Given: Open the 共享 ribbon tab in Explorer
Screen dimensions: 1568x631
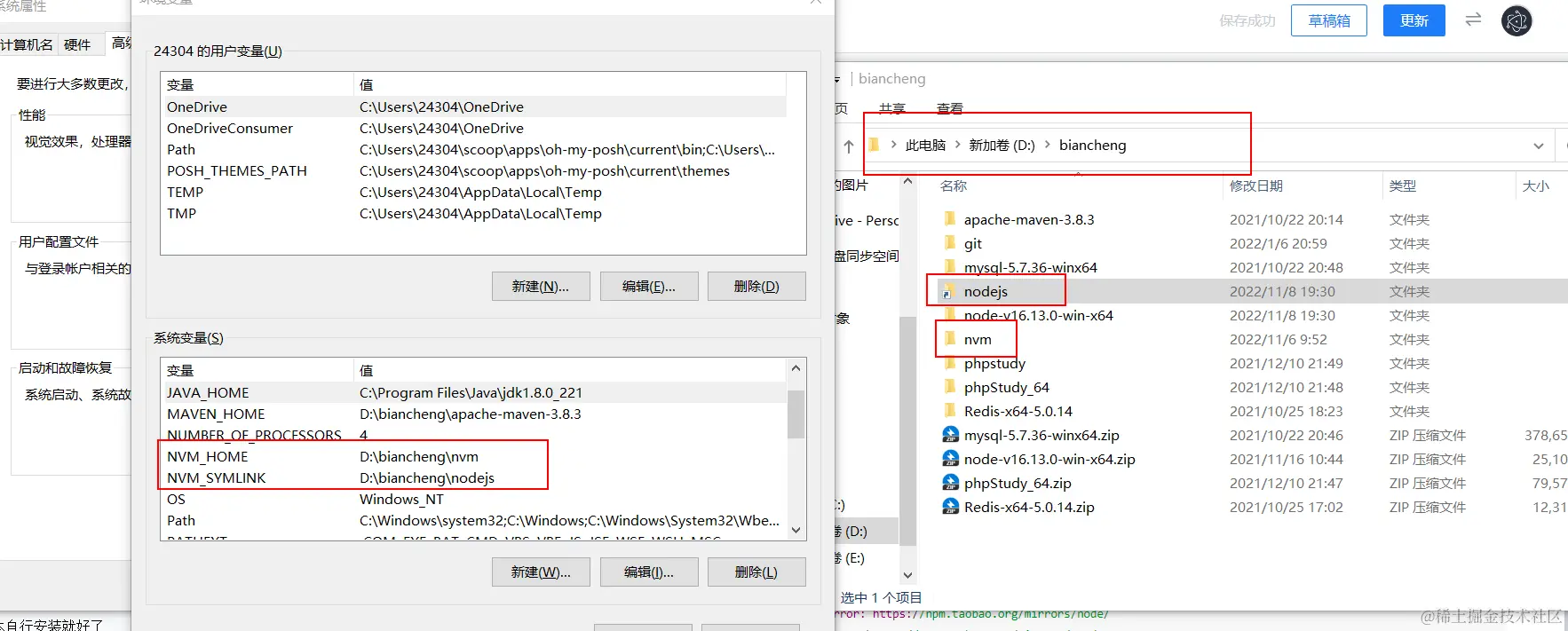Looking at the screenshot, I should 892,108.
